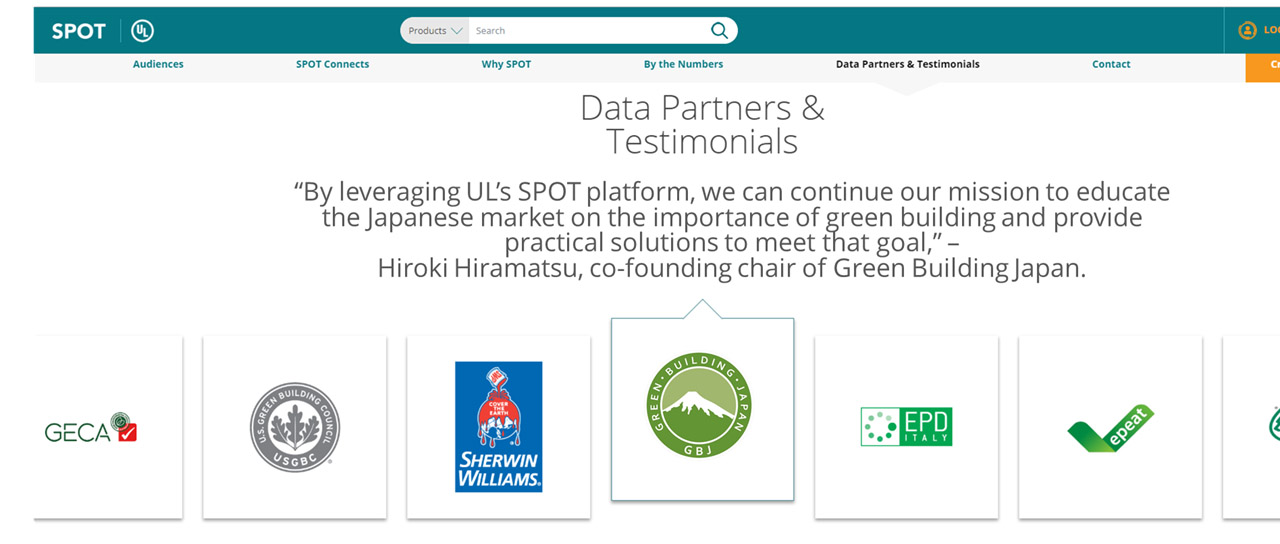Go to the Audiences section
This screenshot has height=544, width=1280.
[x=158, y=64]
